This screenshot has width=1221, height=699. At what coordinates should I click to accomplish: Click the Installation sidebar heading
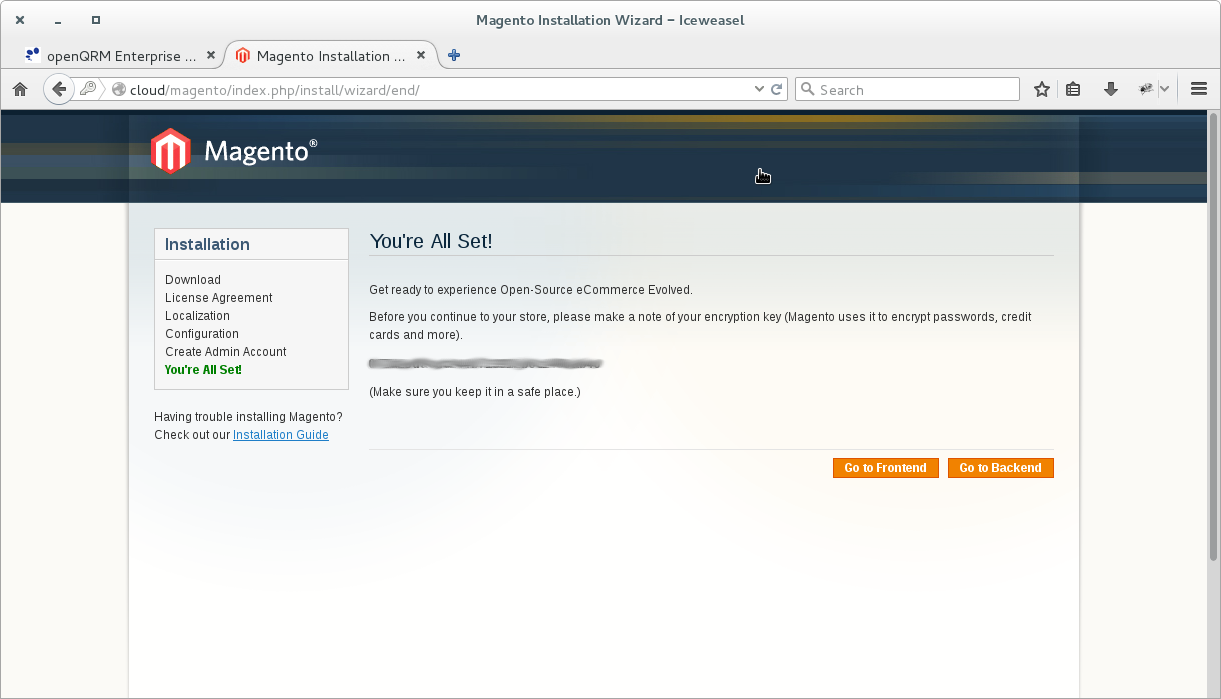208,244
